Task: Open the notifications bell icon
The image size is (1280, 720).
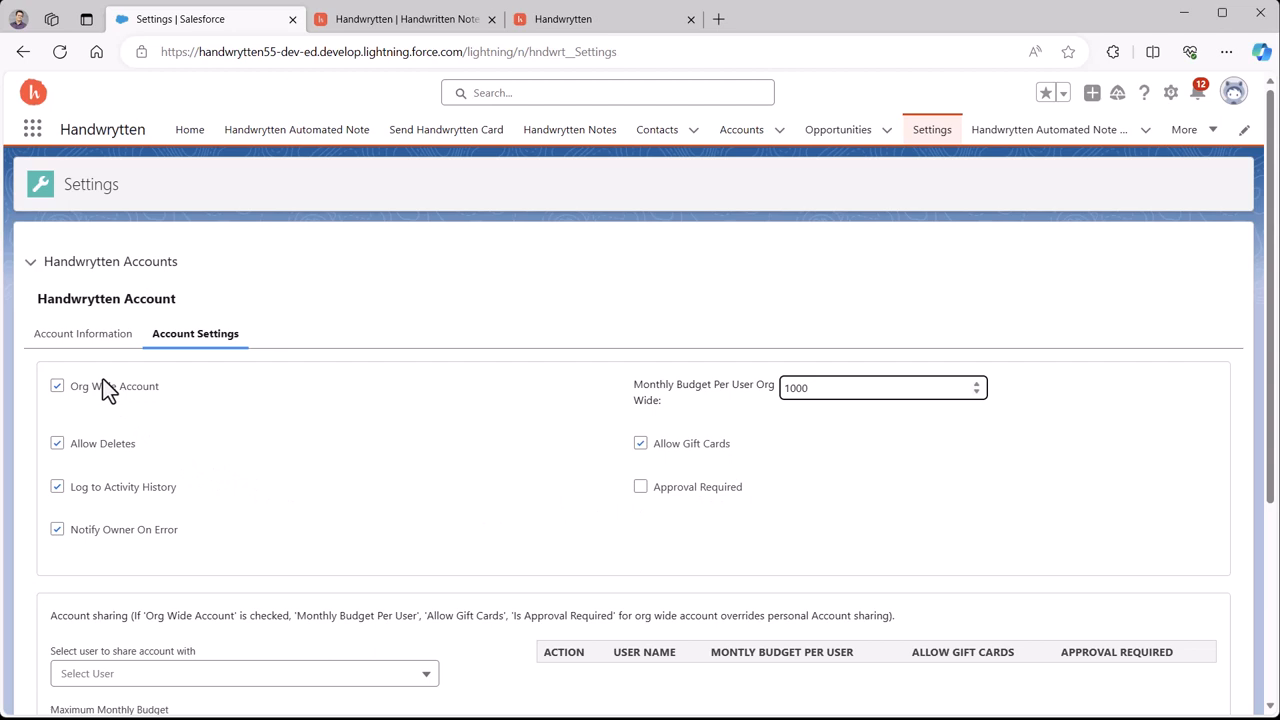Action: pyautogui.click(x=1197, y=93)
